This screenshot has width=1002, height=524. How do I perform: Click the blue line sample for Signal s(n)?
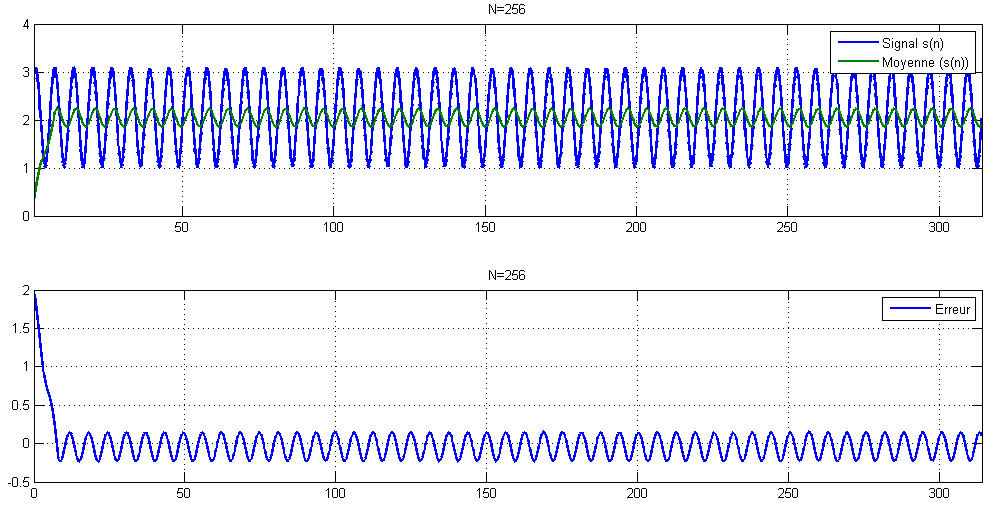point(856,43)
